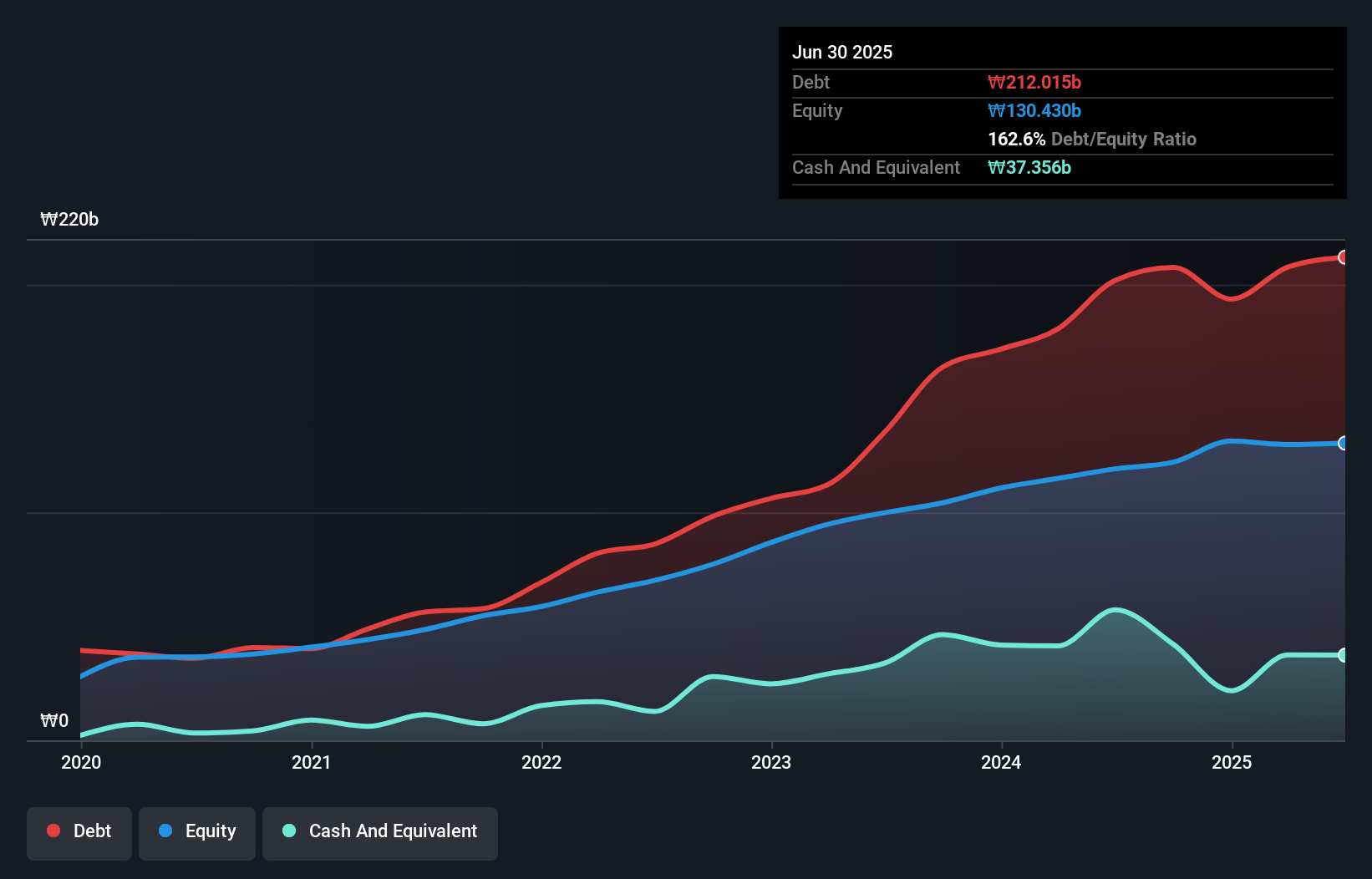
Task: Select the Cash endpoint marker on the chart
Action: click(1343, 654)
